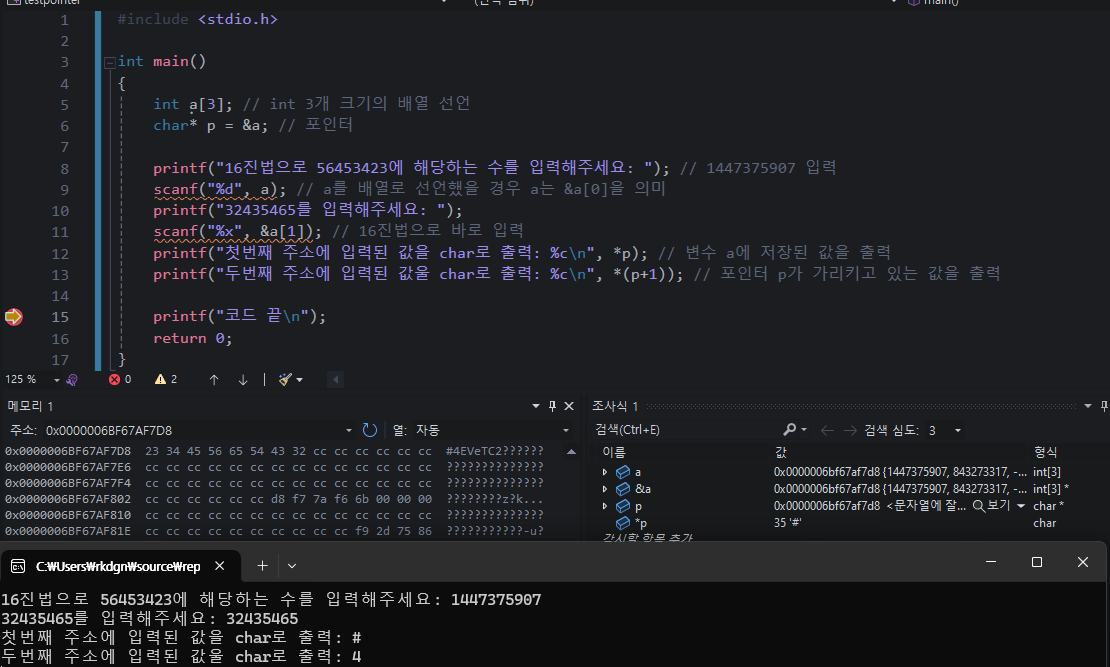Click the terminal icon in the console tab
This screenshot has width=1110, height=667.
18,566
